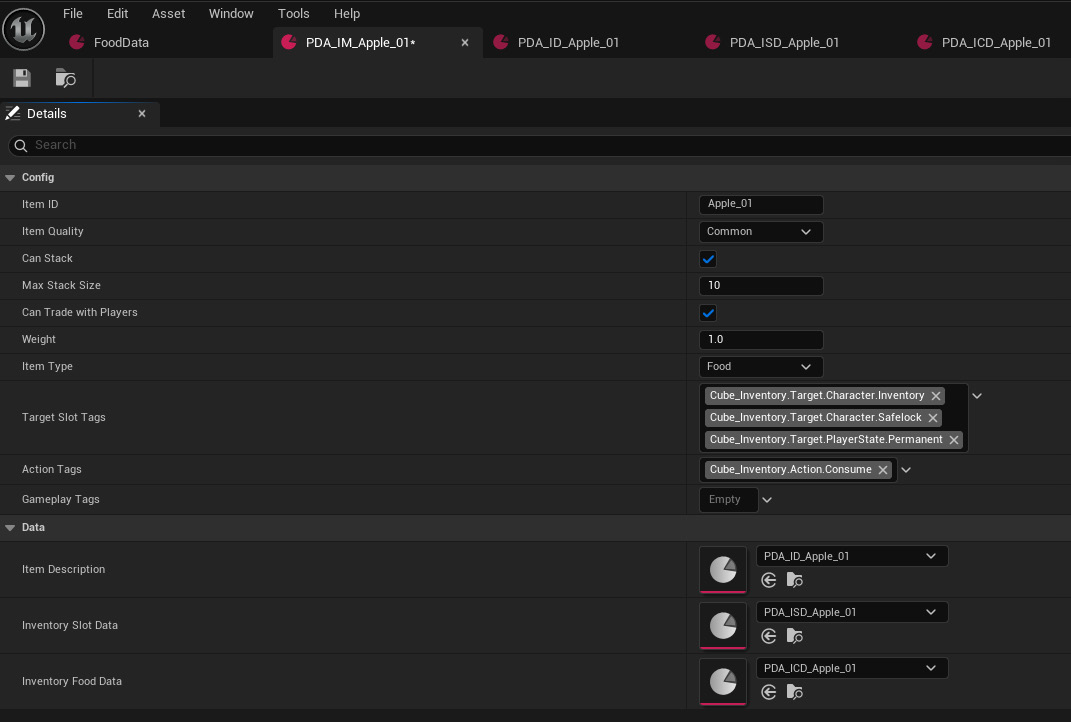
Task: Toggle the Can Stack checkbox
Action: (708, 259)
